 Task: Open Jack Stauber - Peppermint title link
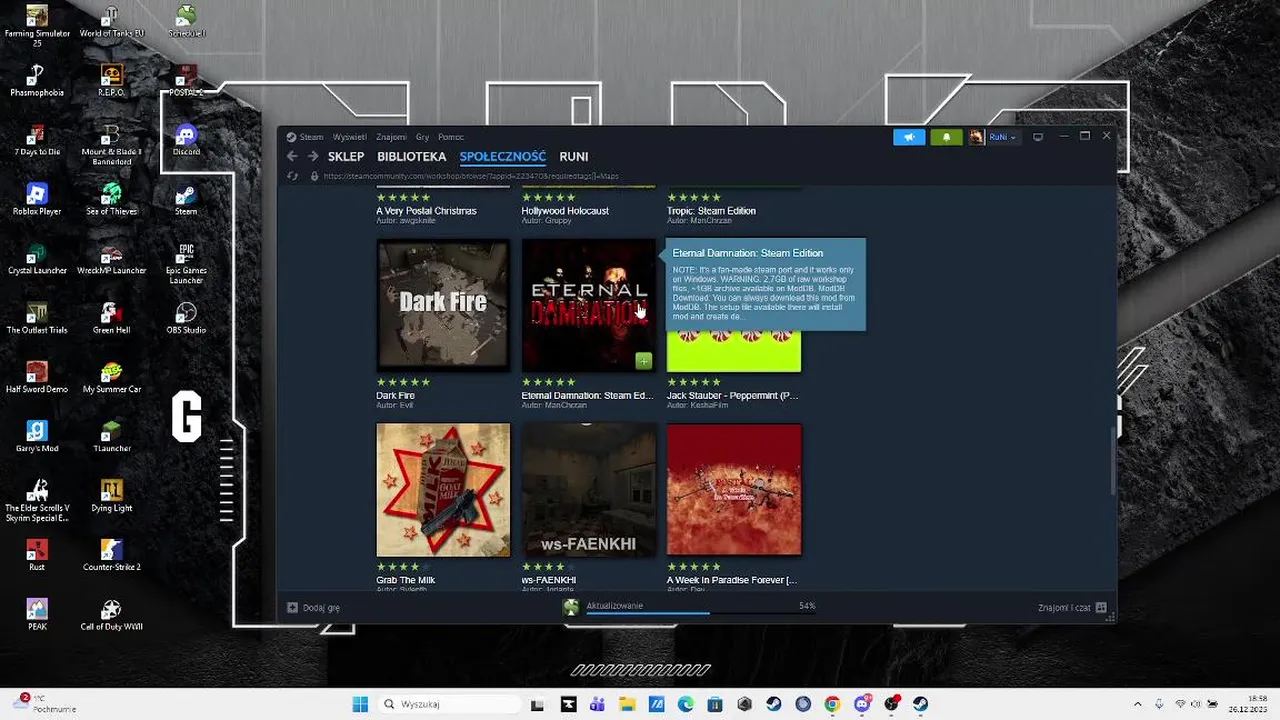point(732,396)
